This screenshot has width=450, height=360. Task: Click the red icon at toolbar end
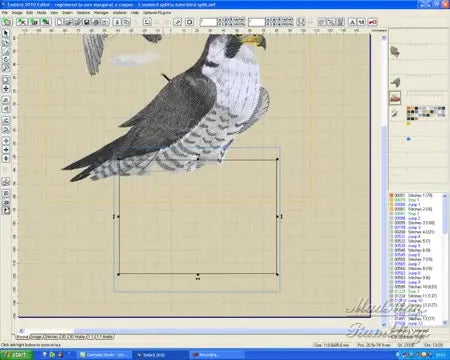(x=373, y=22)
